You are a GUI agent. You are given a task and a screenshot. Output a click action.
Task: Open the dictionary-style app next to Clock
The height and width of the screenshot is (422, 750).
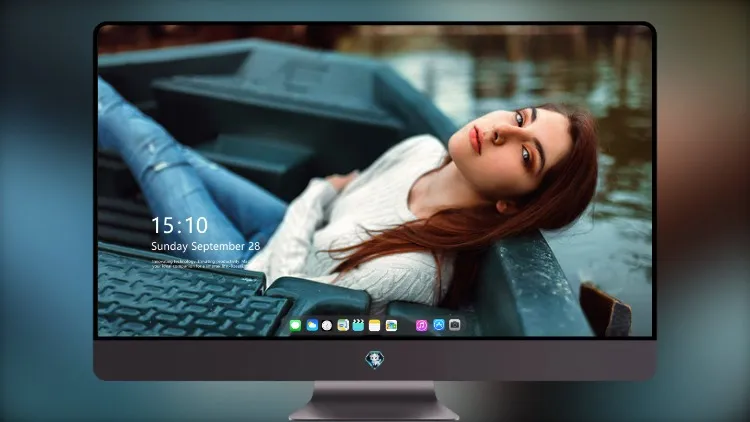[x=343, y=325]
